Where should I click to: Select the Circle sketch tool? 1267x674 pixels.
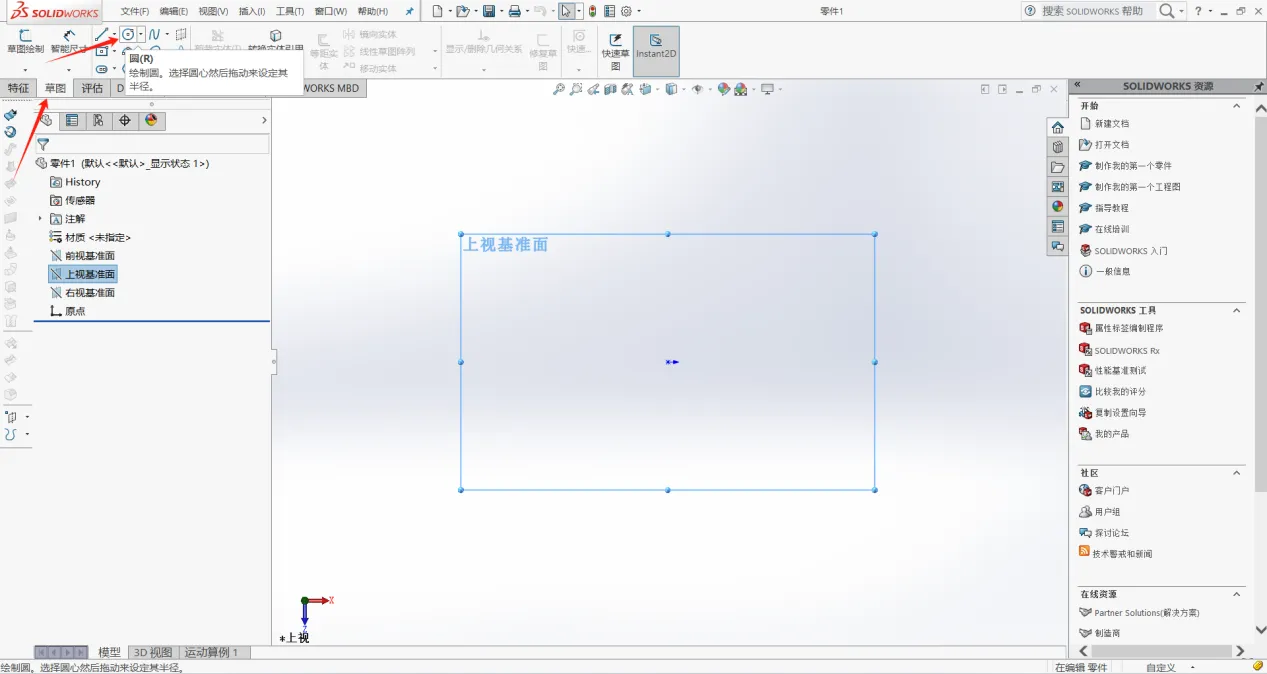pyautogui.click(x=128, y=35)
